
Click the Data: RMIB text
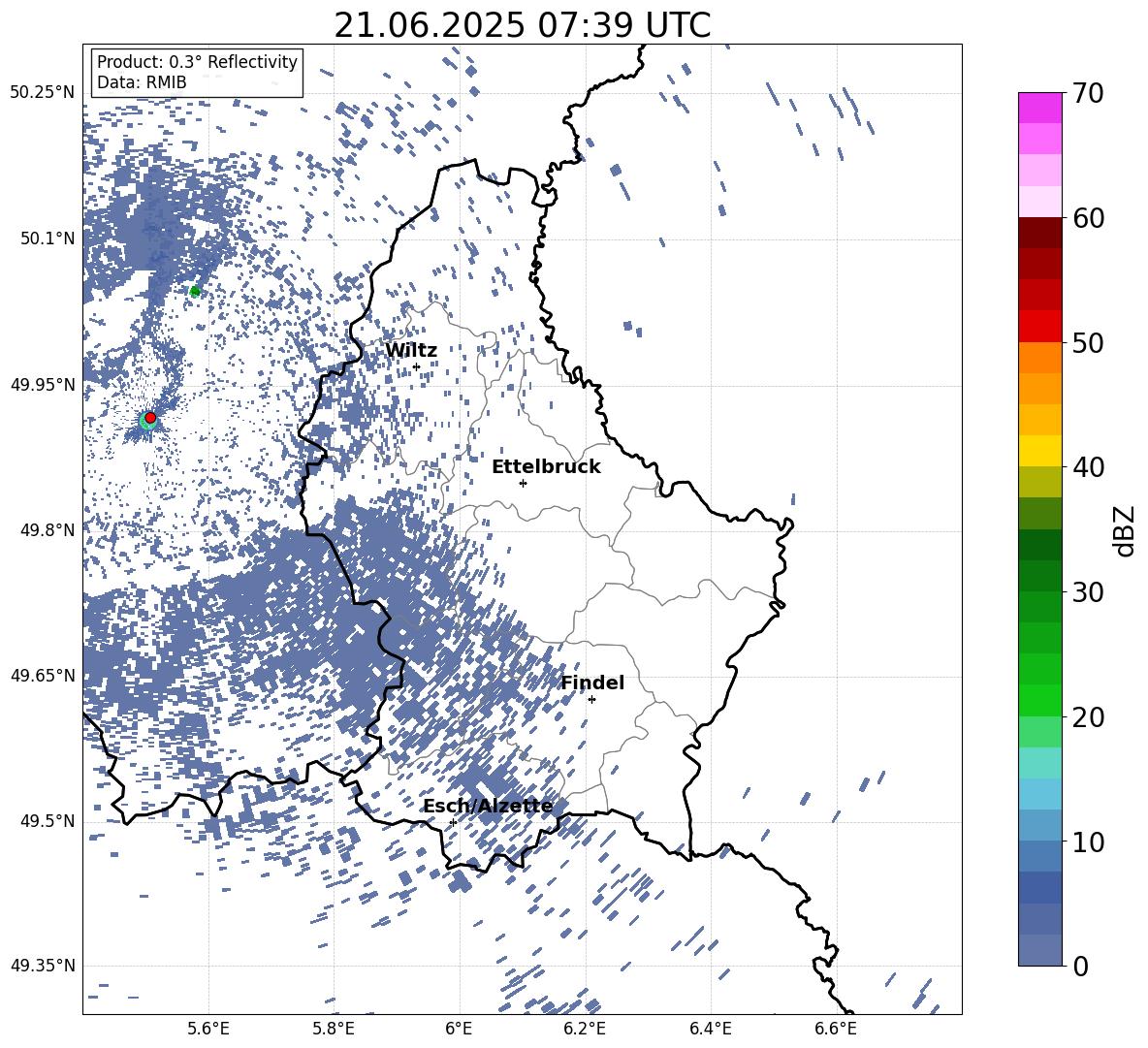(142, 82)
